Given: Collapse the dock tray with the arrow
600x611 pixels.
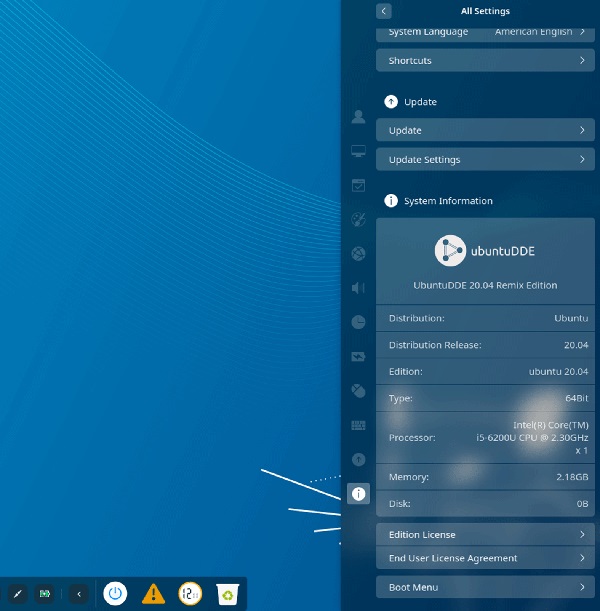Looking at the screenshot, I should pos(79,594).
